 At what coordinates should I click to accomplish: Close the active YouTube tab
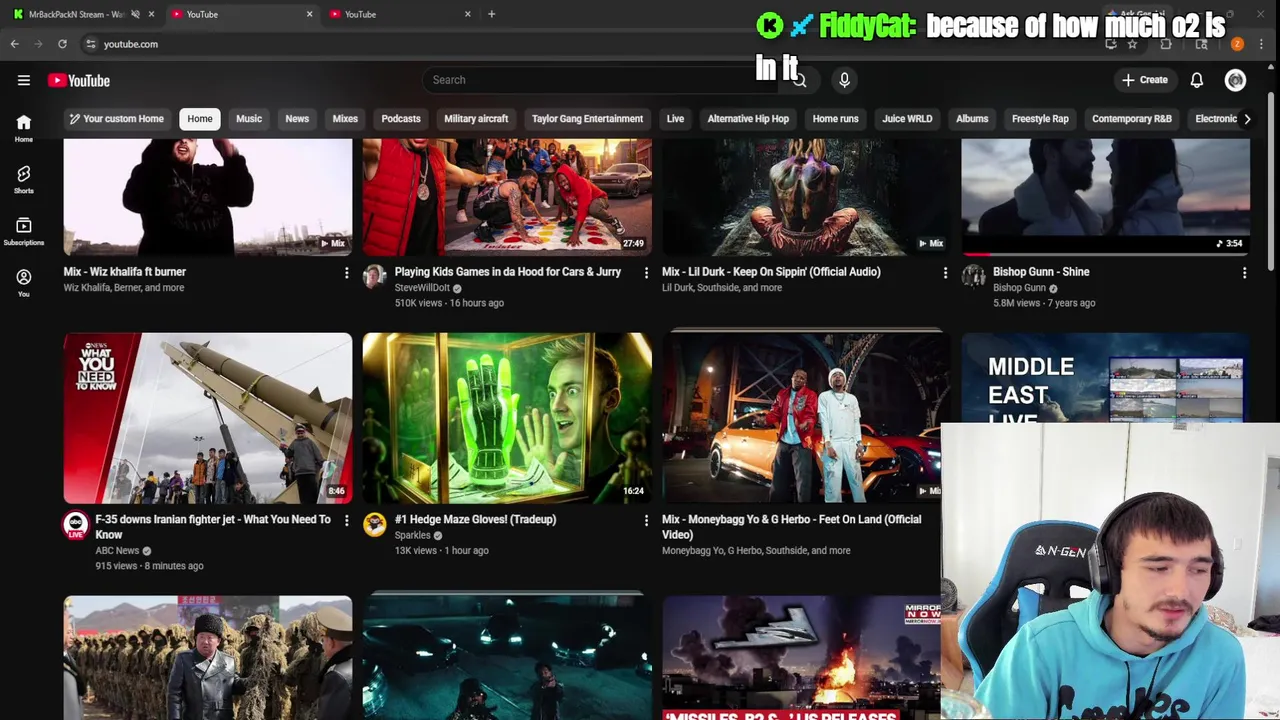(x=309, y=14)
